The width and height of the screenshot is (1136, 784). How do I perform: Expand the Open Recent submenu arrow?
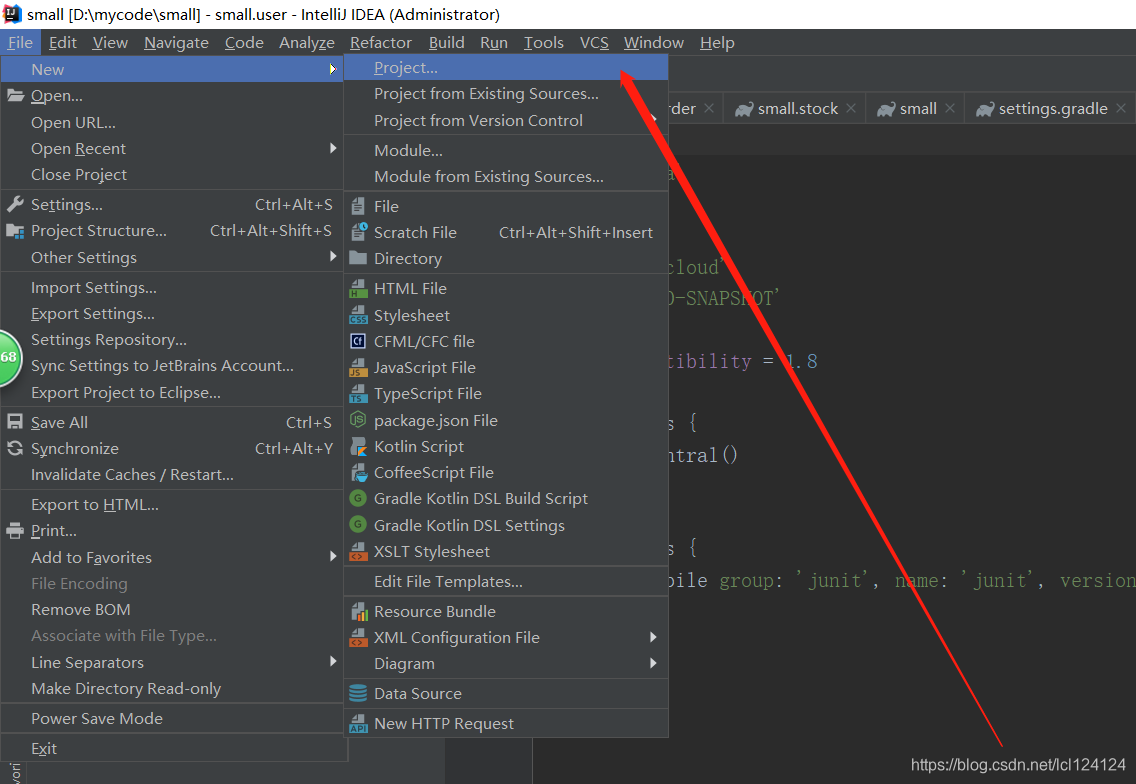point(333,148)
